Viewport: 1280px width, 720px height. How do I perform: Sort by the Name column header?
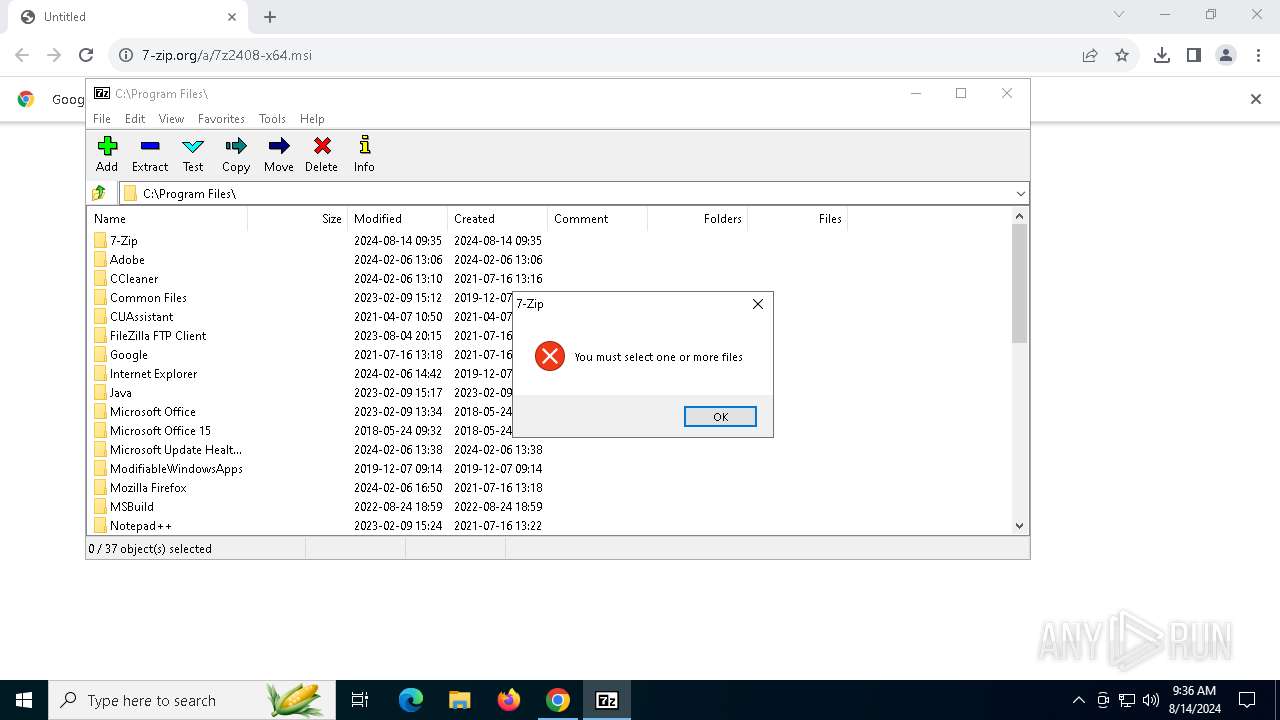click(x=168, y=218)
